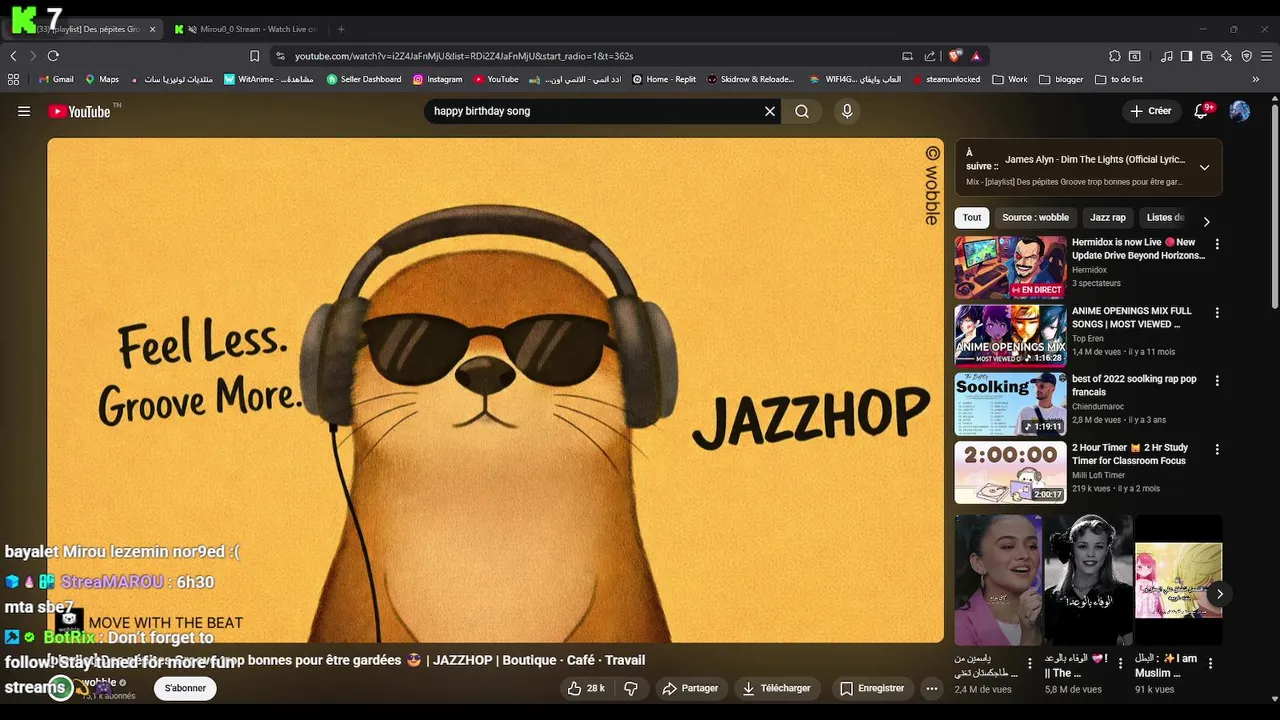The height and width of the screenshot is (720, 1280).
Task: Dislike the video
Action: (x=631, y=688)
